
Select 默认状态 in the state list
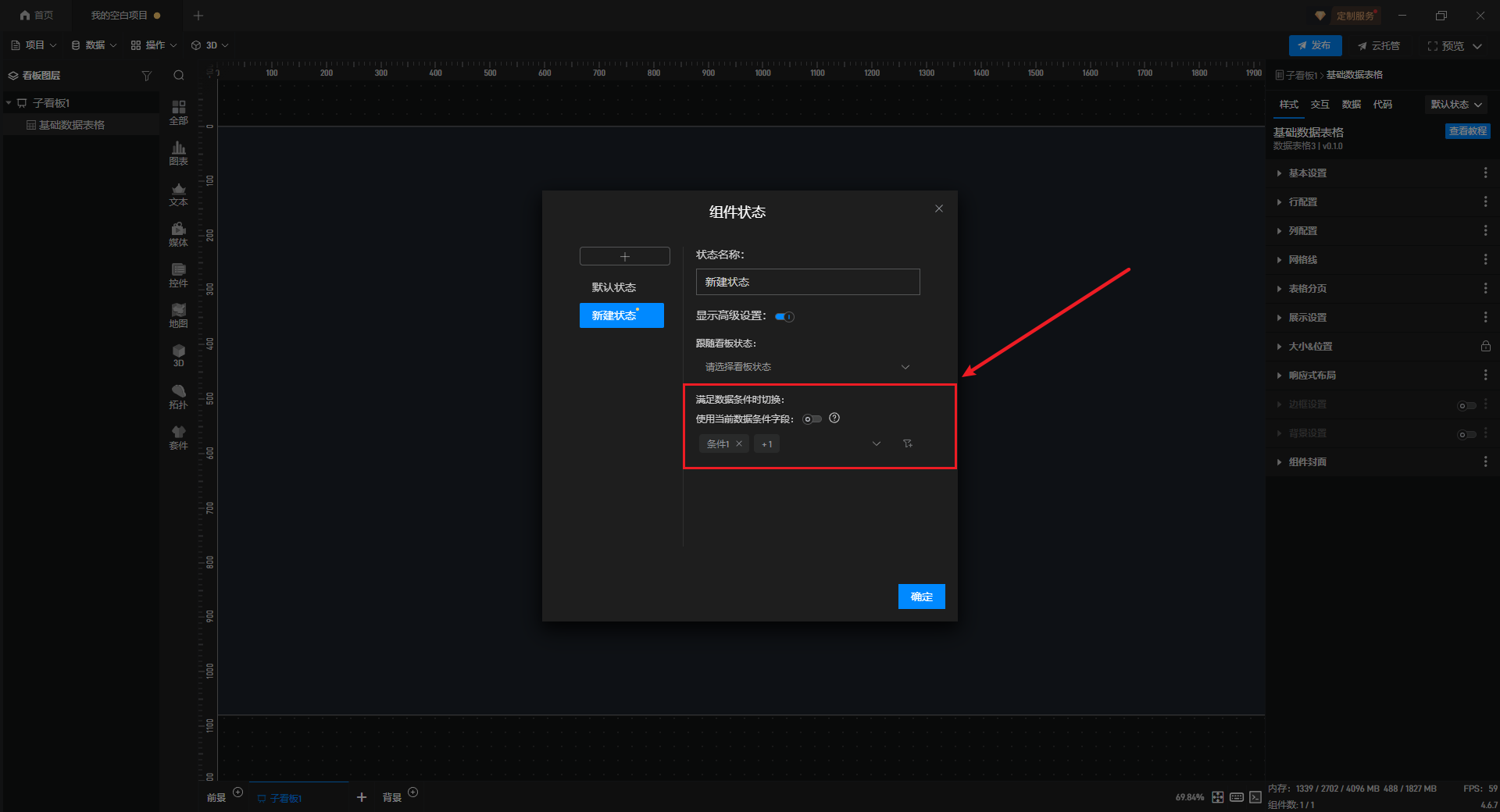tap(614, 287)
